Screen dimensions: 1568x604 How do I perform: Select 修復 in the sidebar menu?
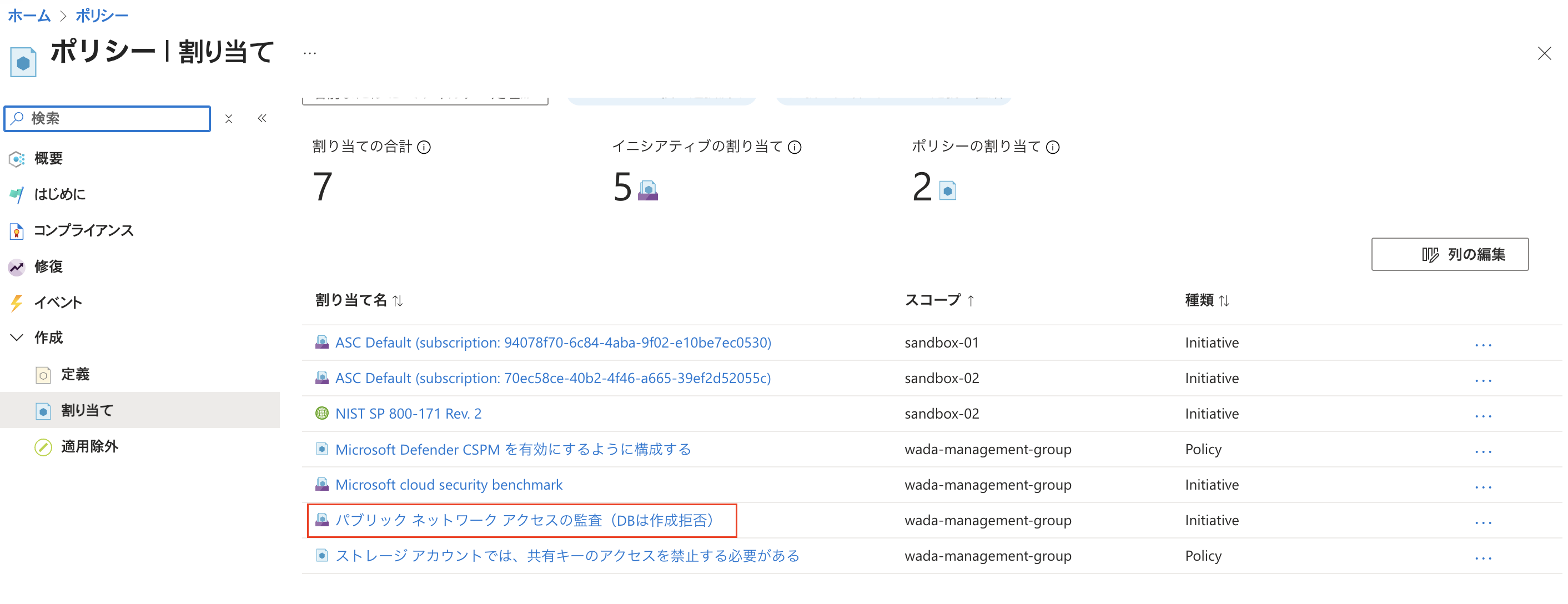pos(49,266)
